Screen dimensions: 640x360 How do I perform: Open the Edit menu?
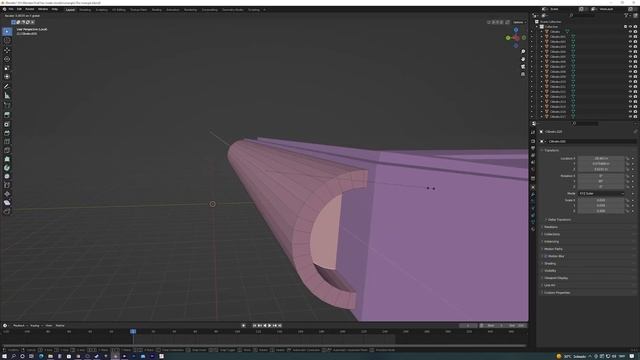pos(19,9)
